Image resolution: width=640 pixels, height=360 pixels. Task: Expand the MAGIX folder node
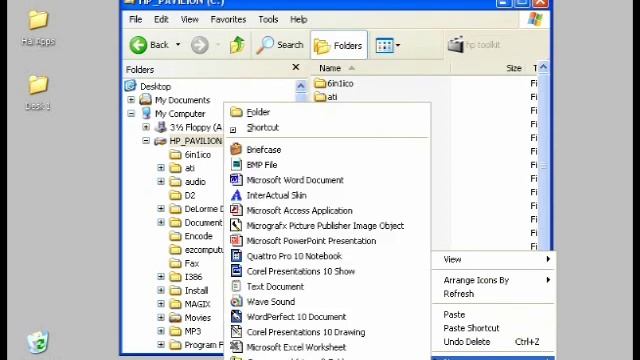click(x=161, y=304)
